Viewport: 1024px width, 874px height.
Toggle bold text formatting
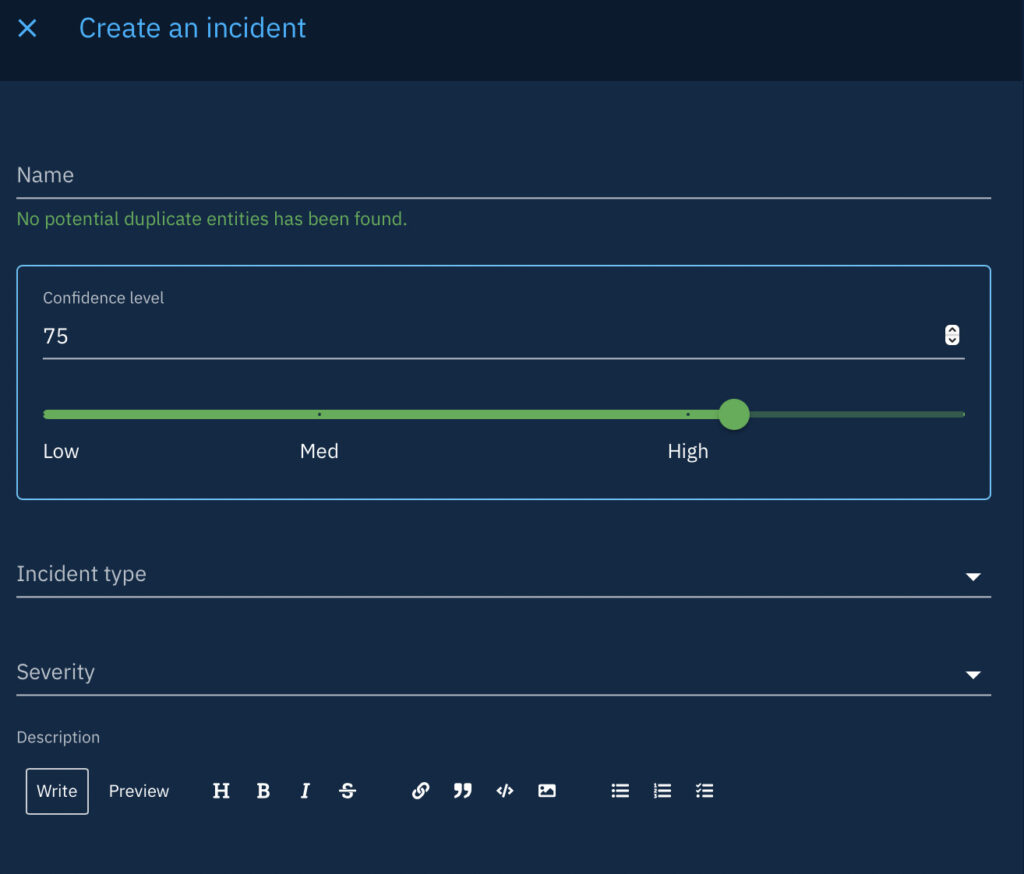(x=263, y=791)
